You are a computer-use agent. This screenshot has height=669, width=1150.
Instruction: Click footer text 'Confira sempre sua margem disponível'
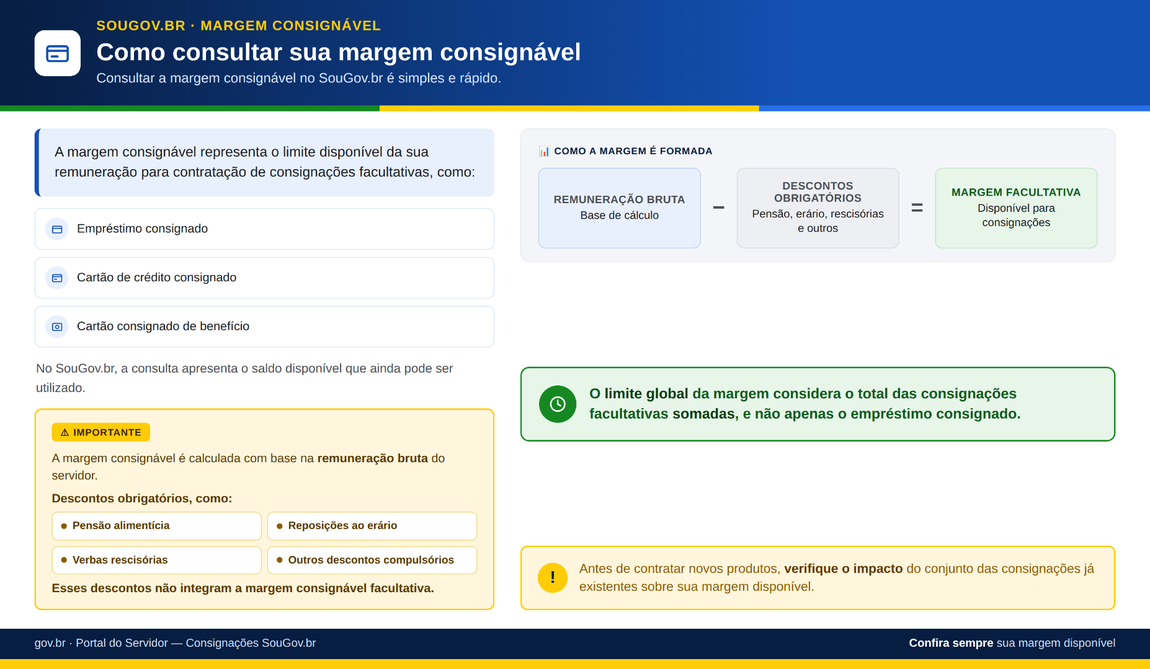coord(1012,643)
